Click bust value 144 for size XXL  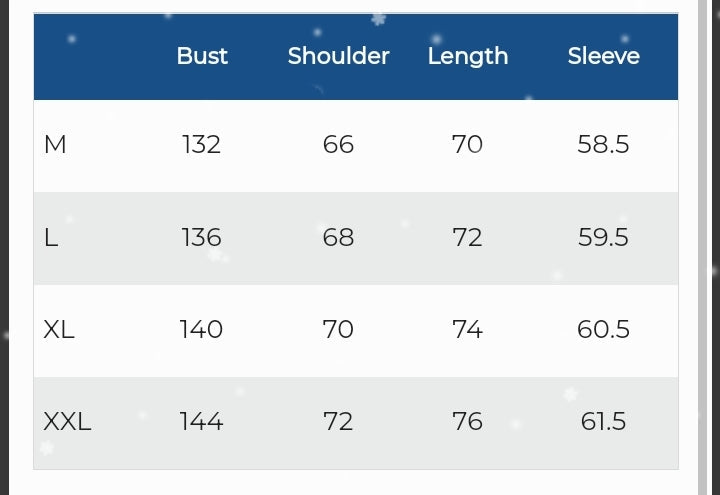click(201, 422)
